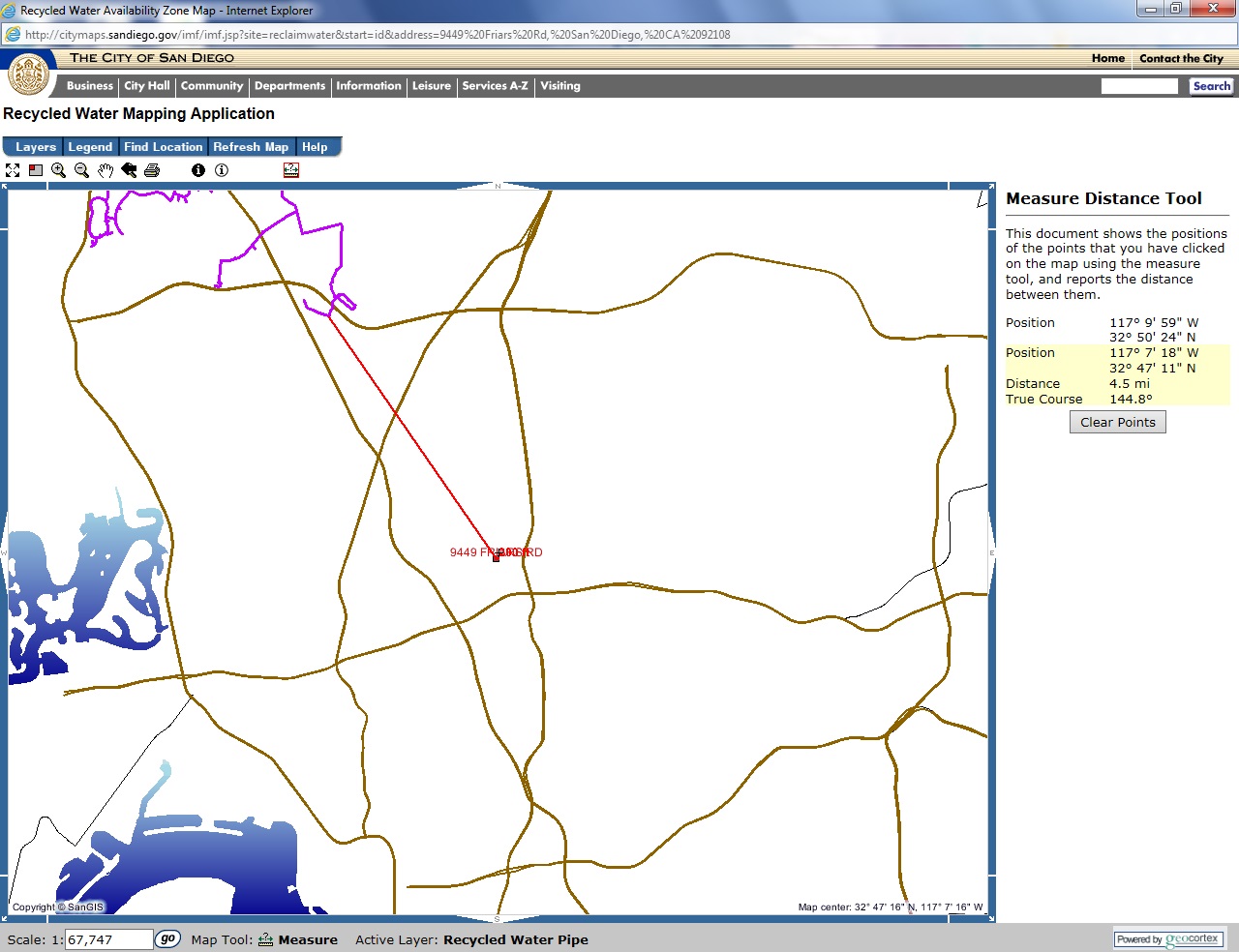Select the zoom in magnifier tool
The image size is (1239, 952).
[x=59, y=170]
